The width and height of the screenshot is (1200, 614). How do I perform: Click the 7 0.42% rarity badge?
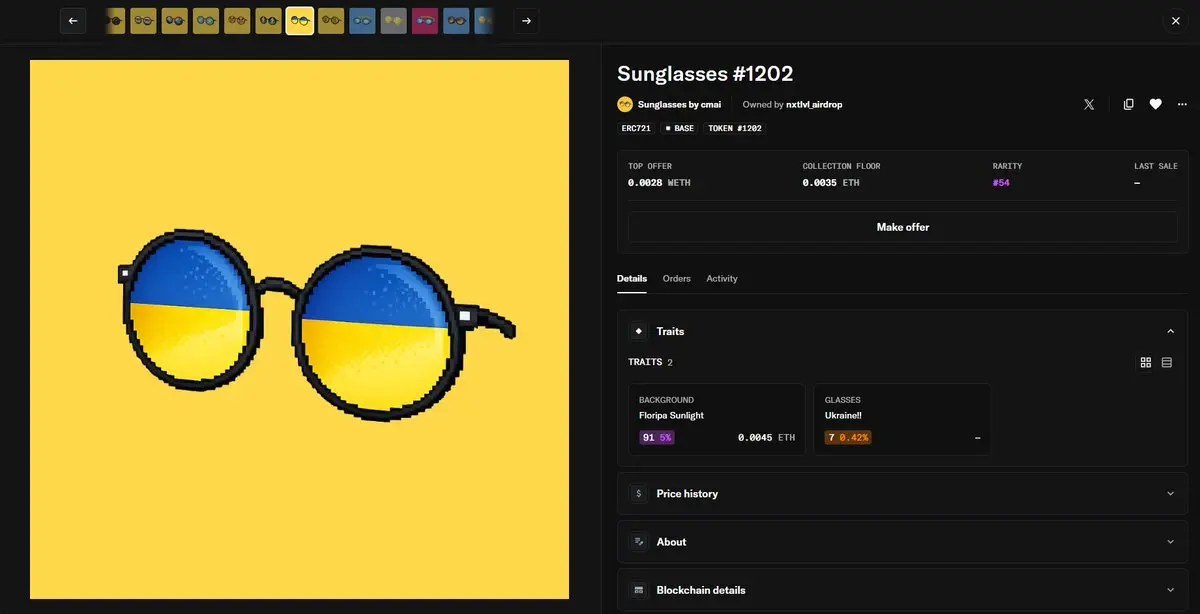(847, 437)
